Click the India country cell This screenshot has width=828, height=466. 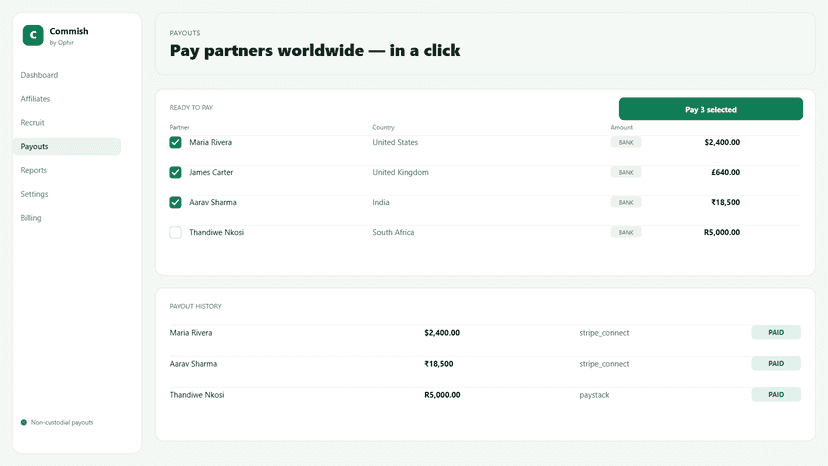pos(381,202)
